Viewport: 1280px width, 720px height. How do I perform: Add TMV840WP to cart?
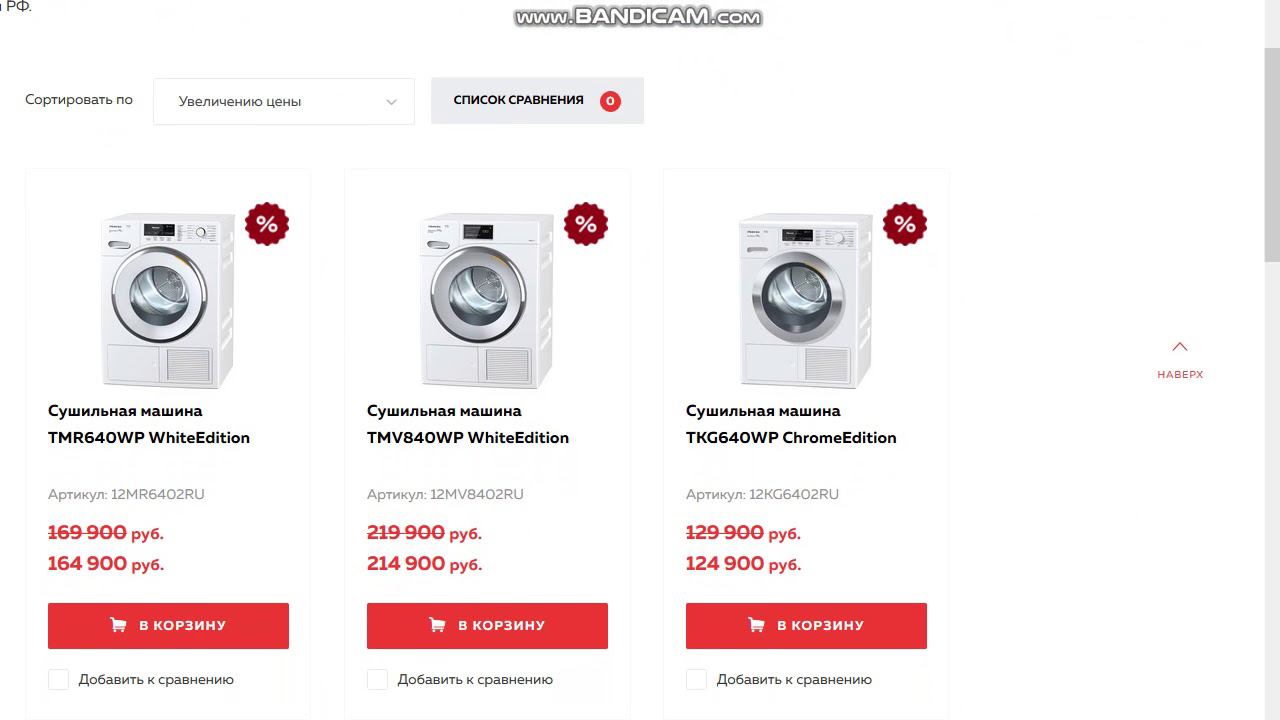pyautogui.click(x=487, y=626)
